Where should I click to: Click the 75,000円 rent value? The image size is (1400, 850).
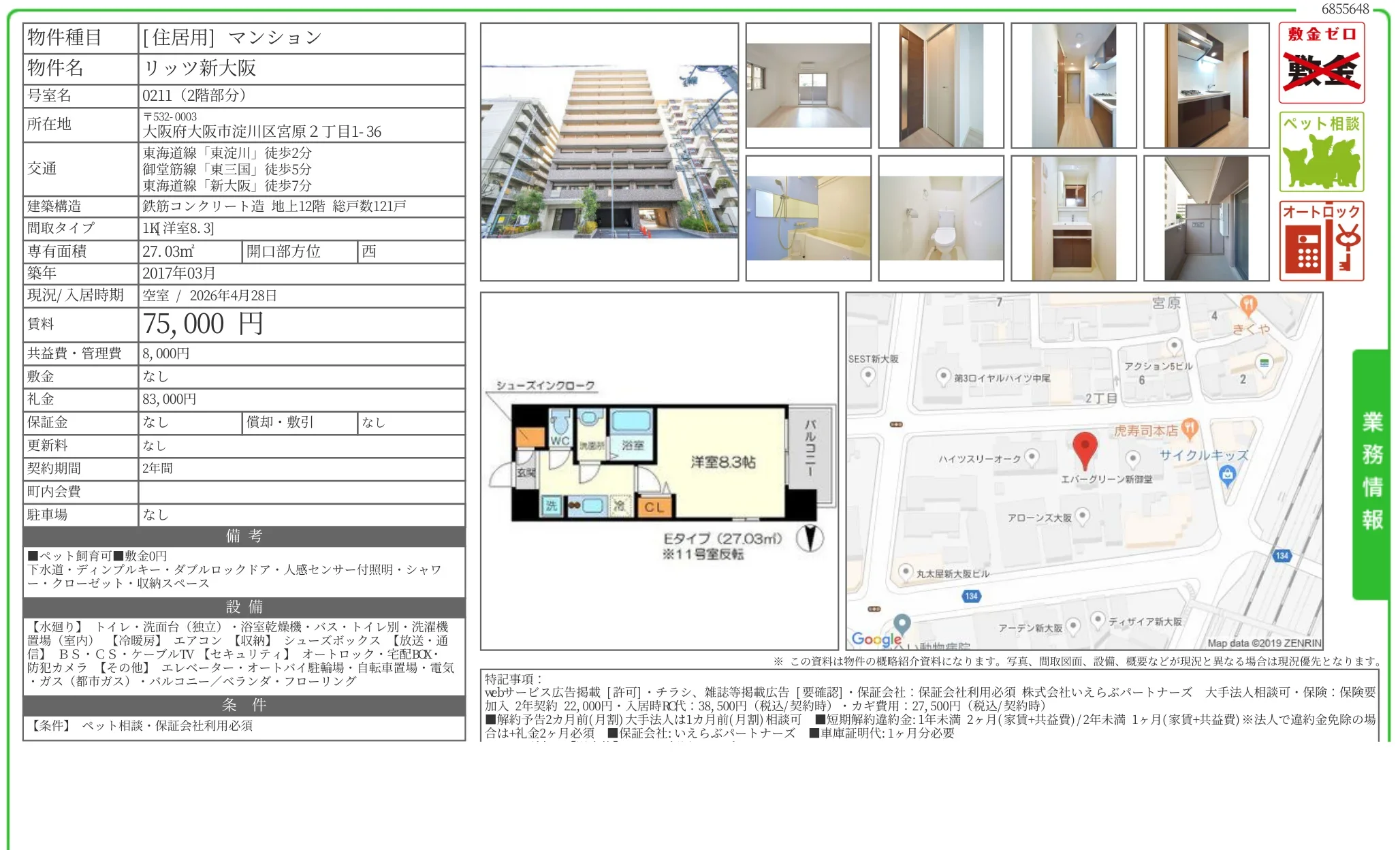pos(203,324)
